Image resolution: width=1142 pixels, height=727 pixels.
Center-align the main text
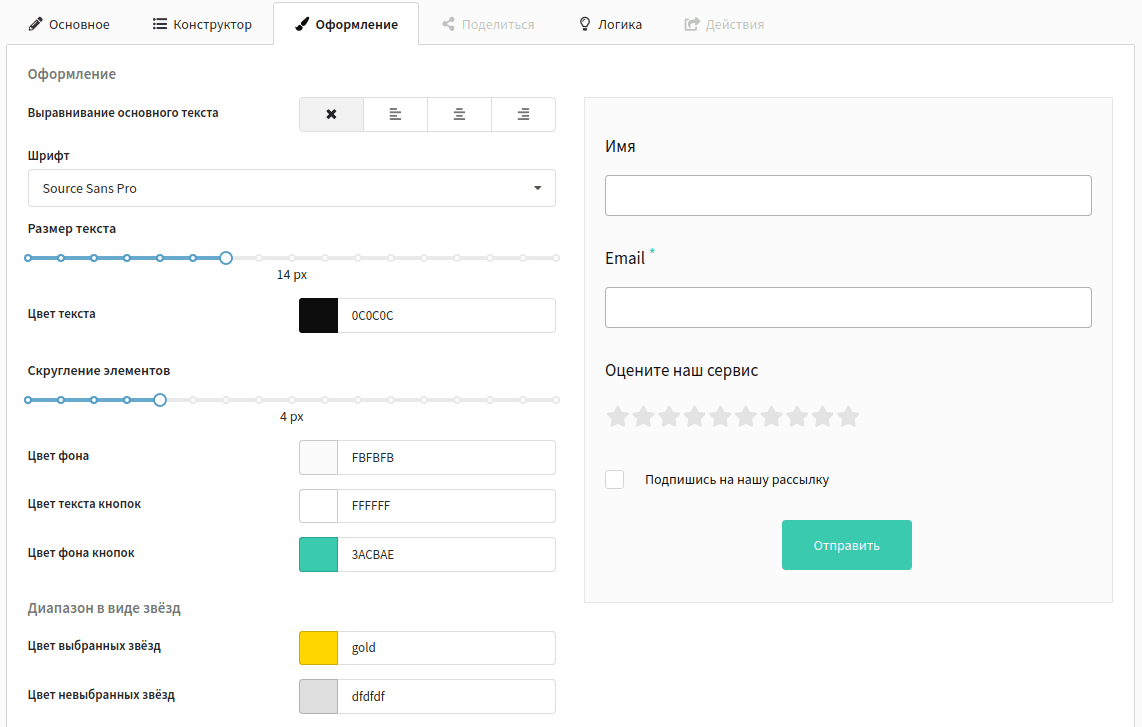click(460, 114)
